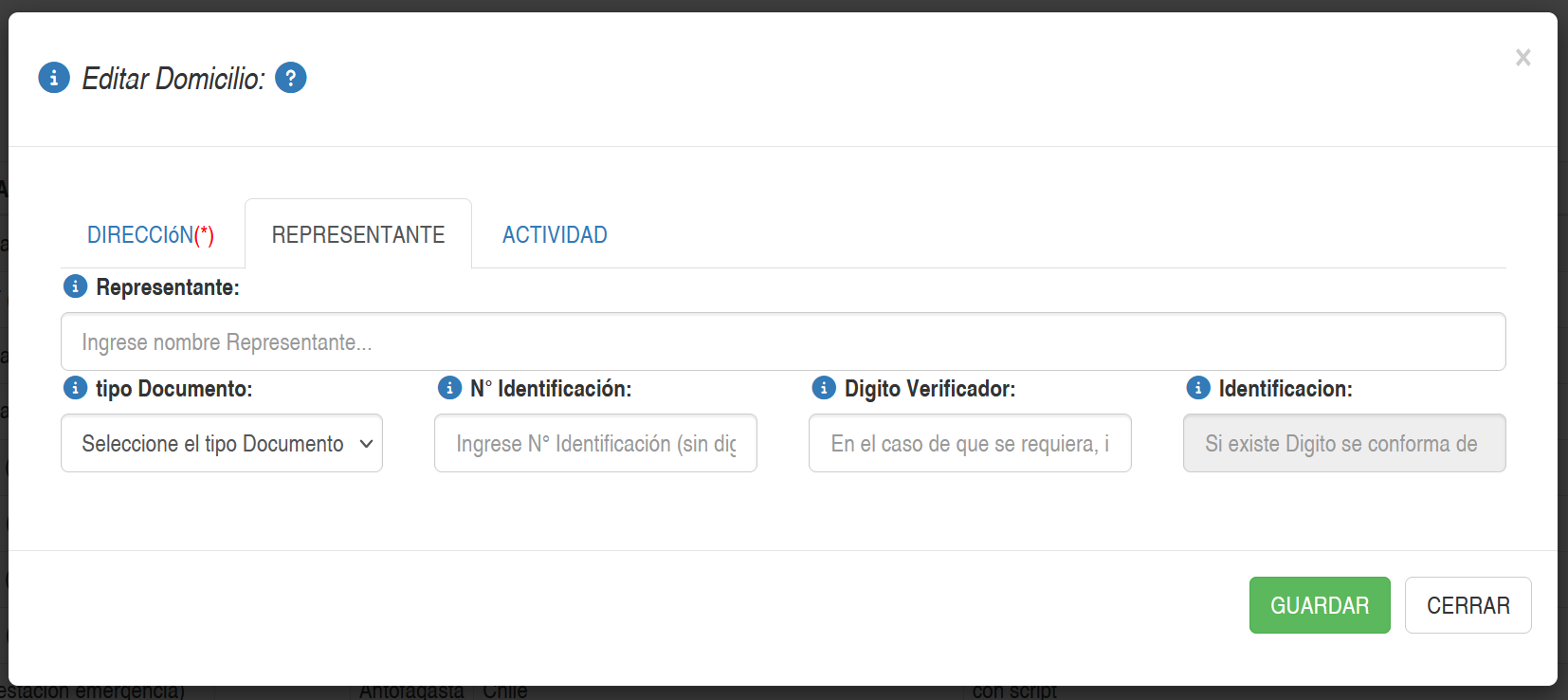The width and height of the screenshot is (1568, 700).
Task: Open the ACTIVIDAD tab
Action: (555, 235)
